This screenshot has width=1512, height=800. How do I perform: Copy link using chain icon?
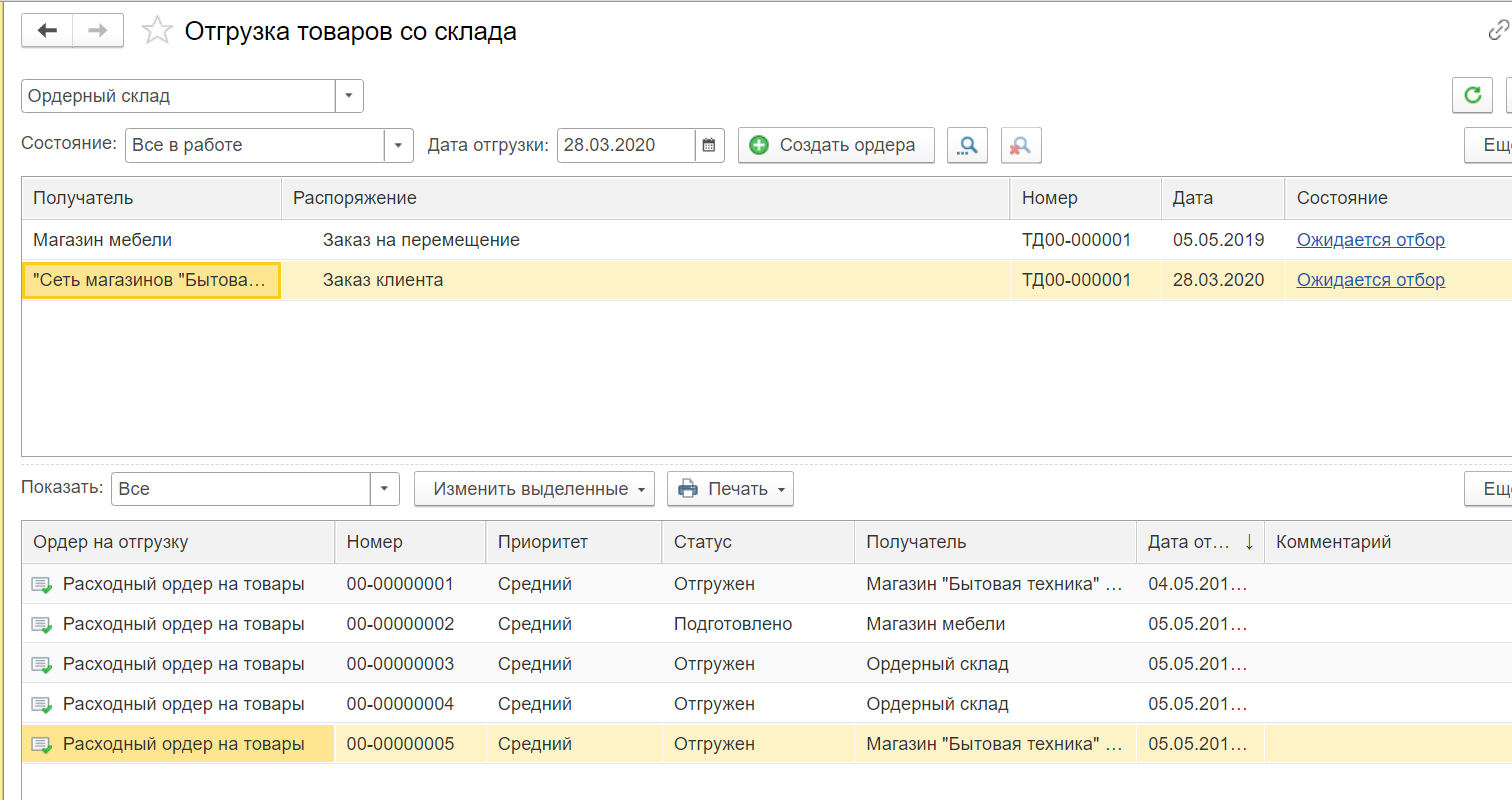tap(1498, 31)
